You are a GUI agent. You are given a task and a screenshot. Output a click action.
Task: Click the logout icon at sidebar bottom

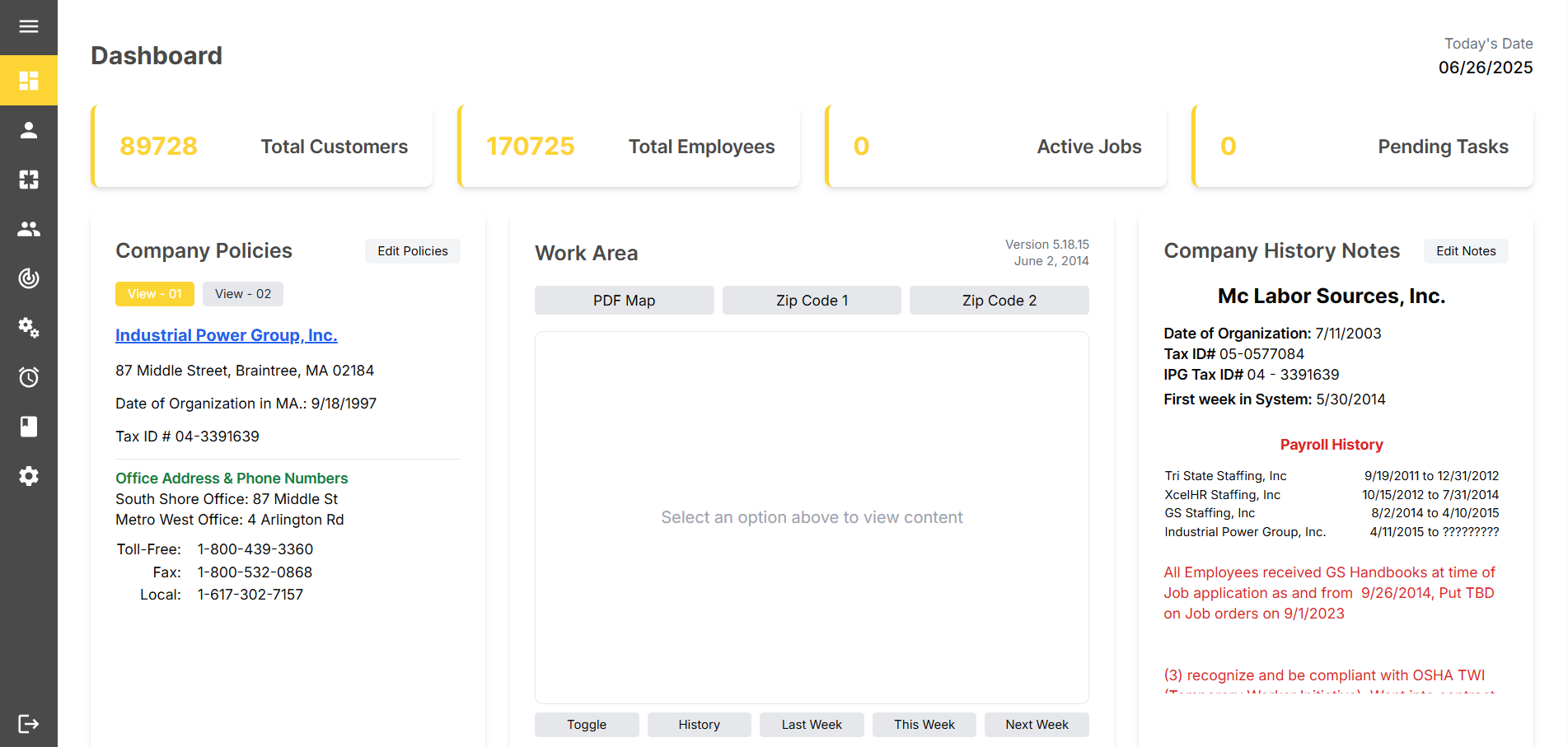[29, 724]
